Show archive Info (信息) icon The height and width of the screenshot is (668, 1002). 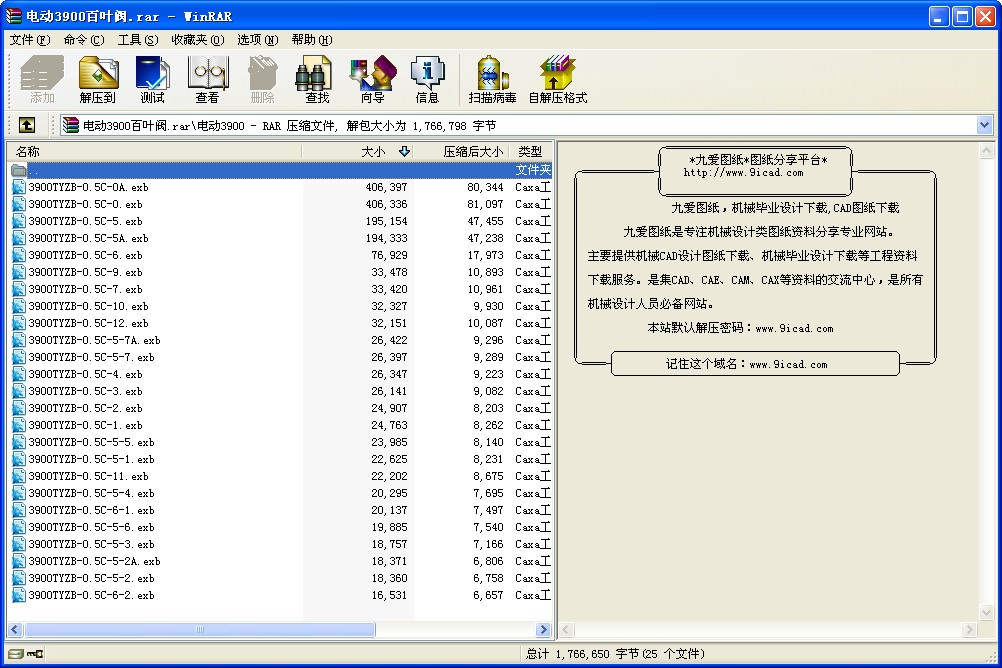point(427,79)
